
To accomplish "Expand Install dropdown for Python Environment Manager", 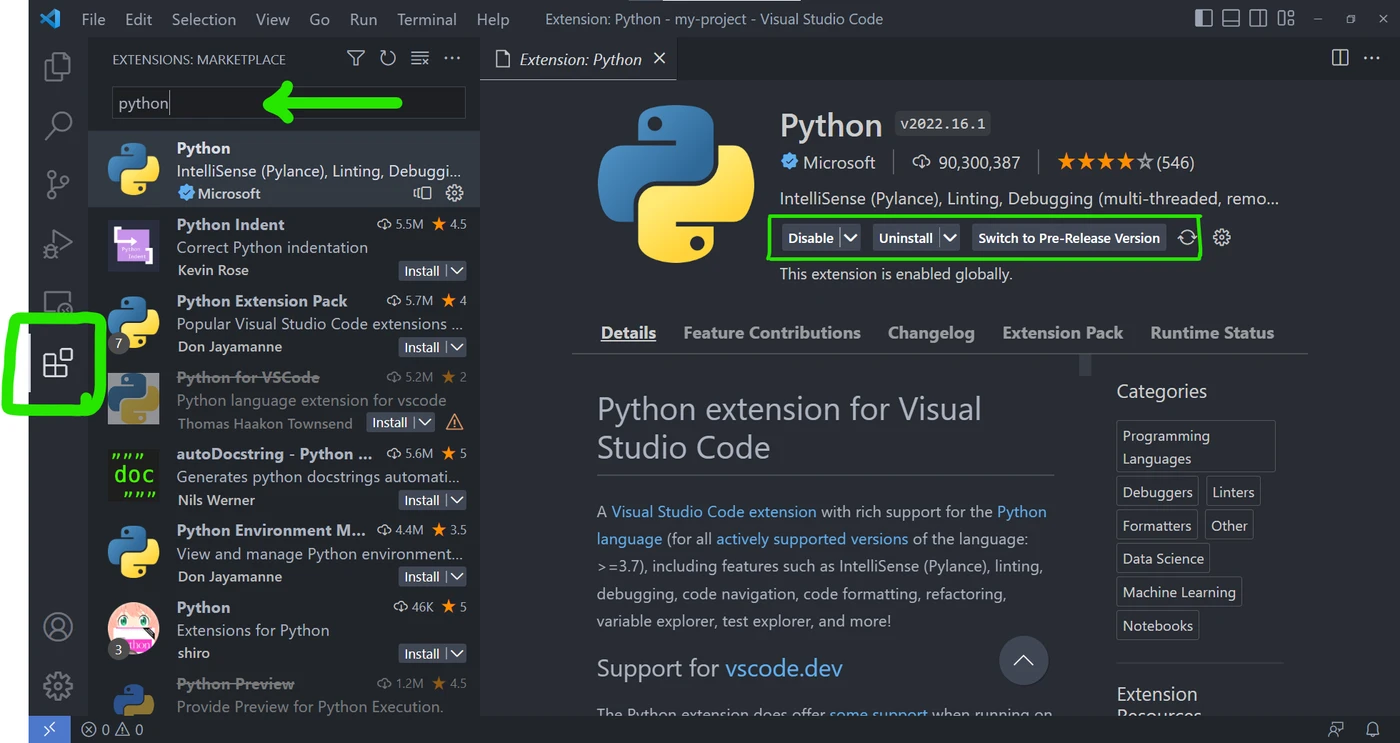I will pyautogui.click(x=456, y=577).
